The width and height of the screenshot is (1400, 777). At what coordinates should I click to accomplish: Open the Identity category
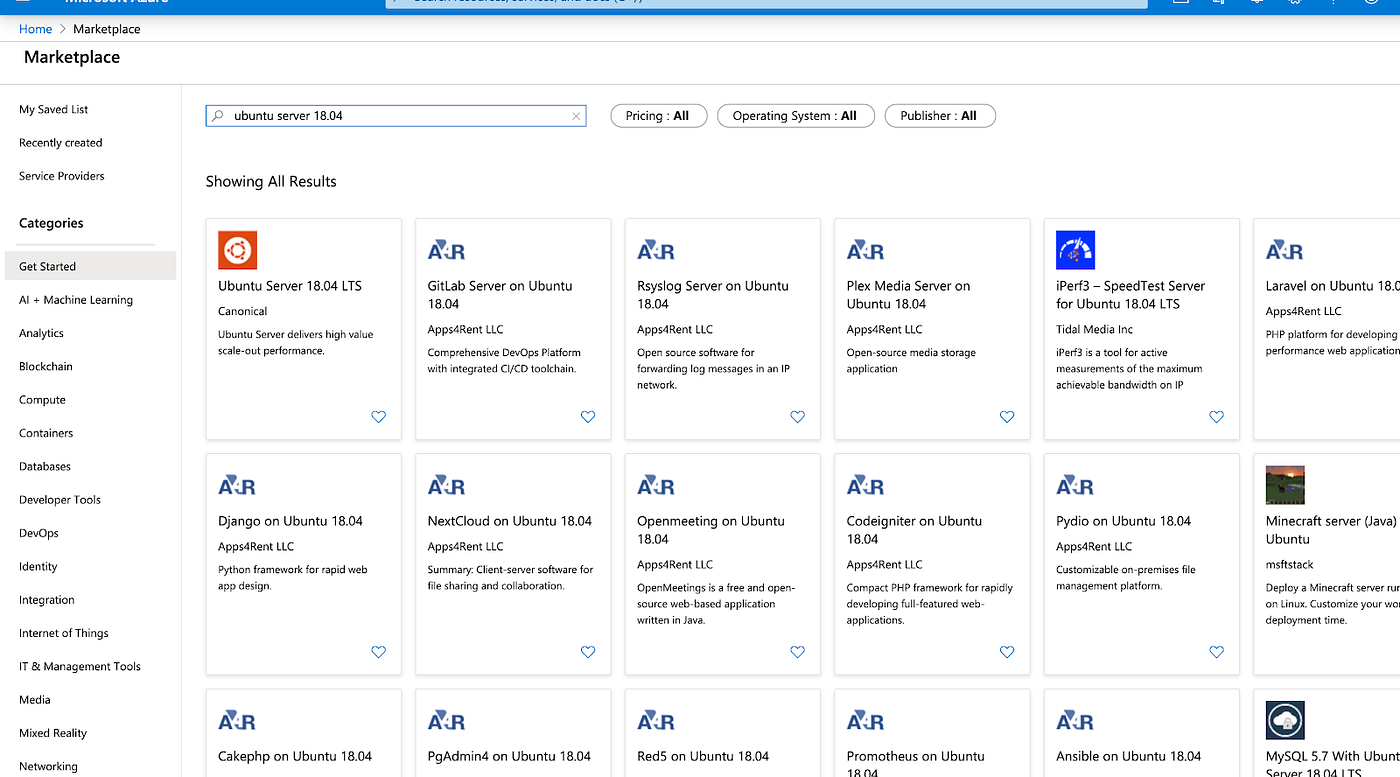click(x=38, y=567)
